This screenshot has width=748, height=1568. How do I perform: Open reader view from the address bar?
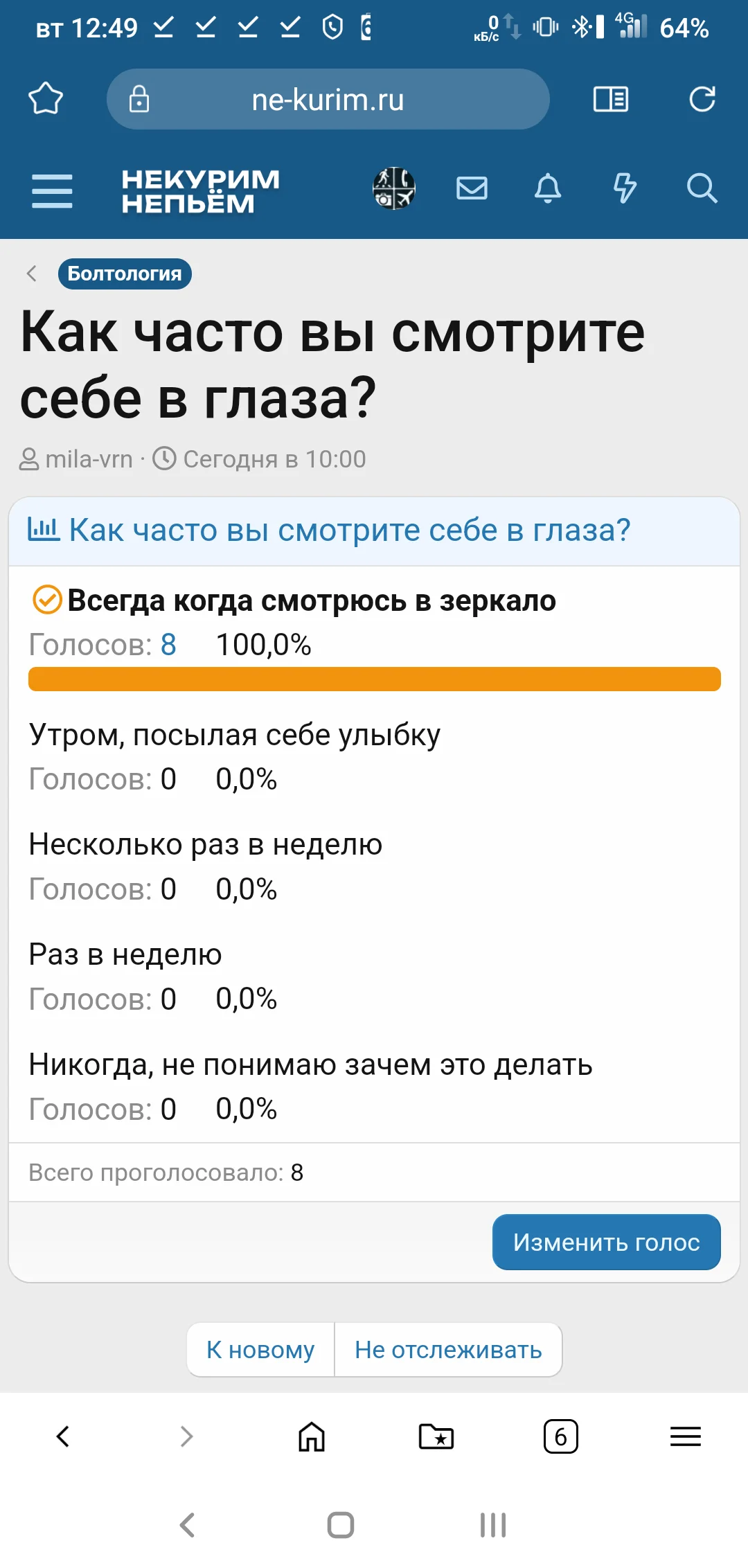[x=611, y=99]
